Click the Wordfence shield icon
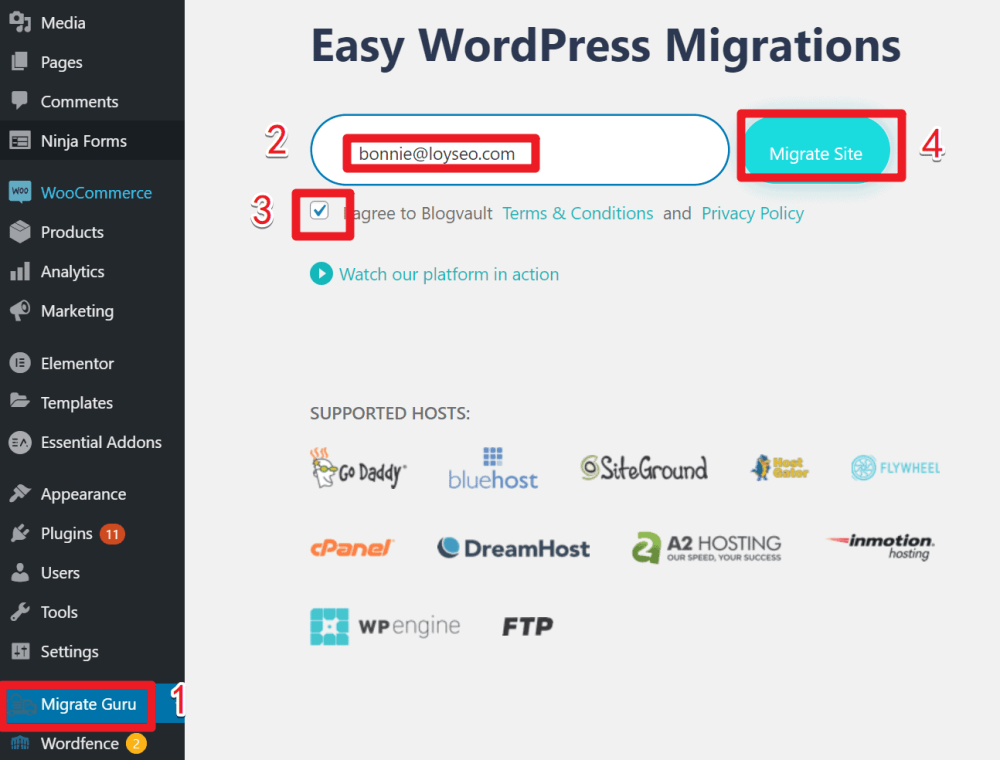 pyautogui.click(x=20, y=743)
